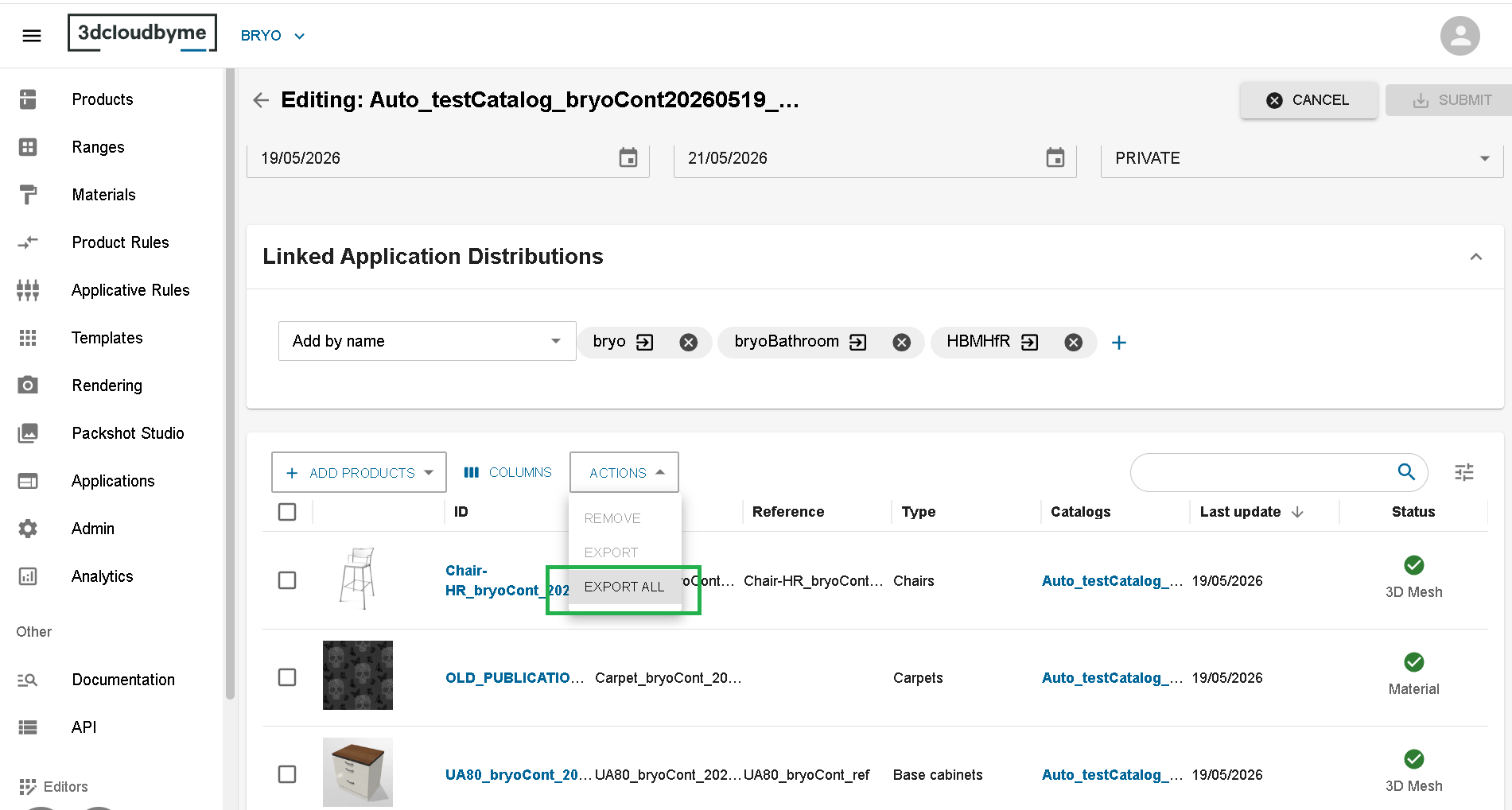
Task: Remove the bryo distribution chip
Action: point(689,342)
